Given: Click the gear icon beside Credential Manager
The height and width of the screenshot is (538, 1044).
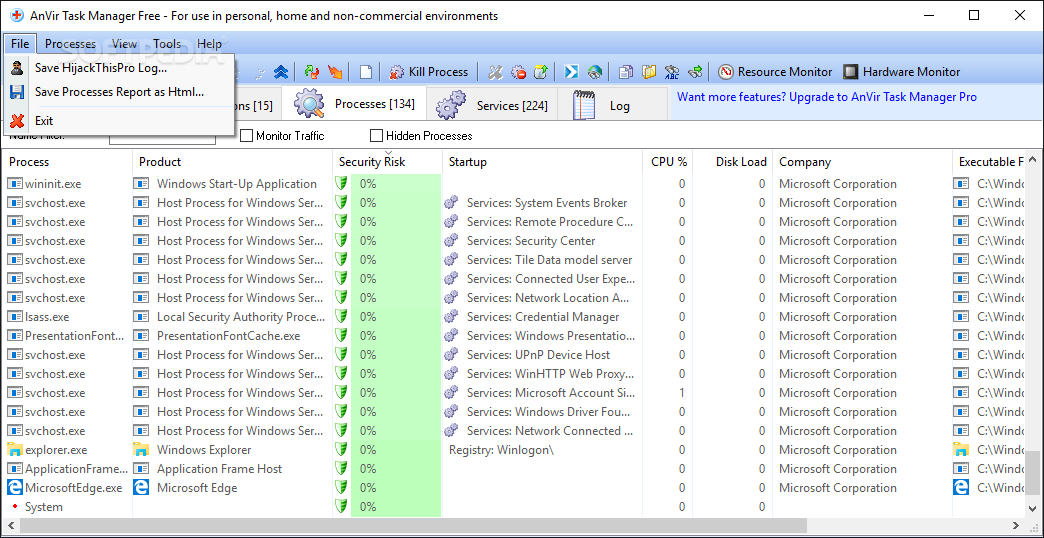Looking at the screenshot, I should [x=452, y=317].
